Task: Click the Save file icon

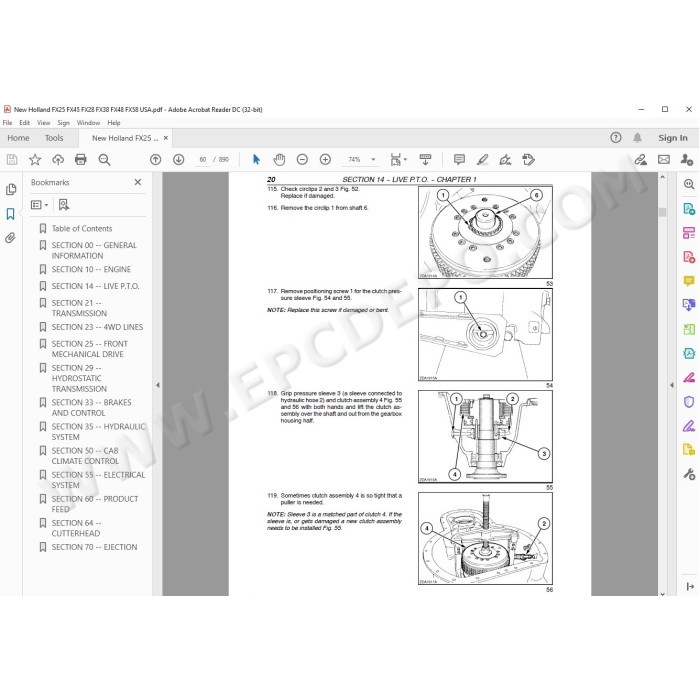Action: point(12,159)
